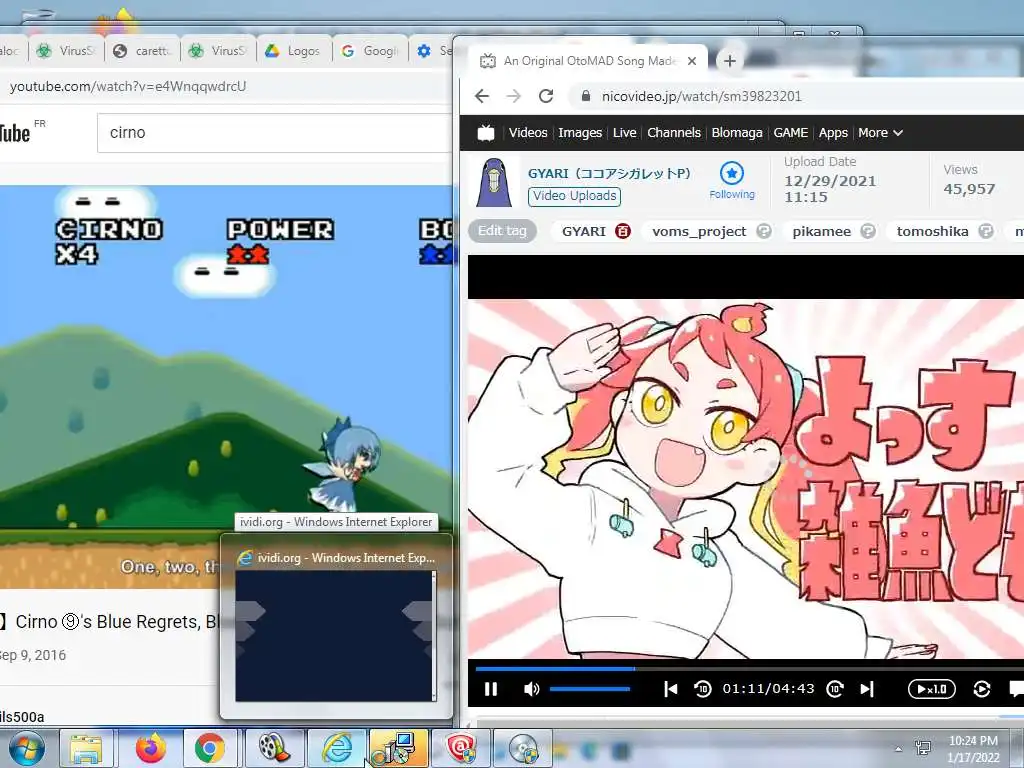The image size is (1024, 768).
Task: Skip to the next video in player
Action: pyautogui.click(x=867, y=689)
